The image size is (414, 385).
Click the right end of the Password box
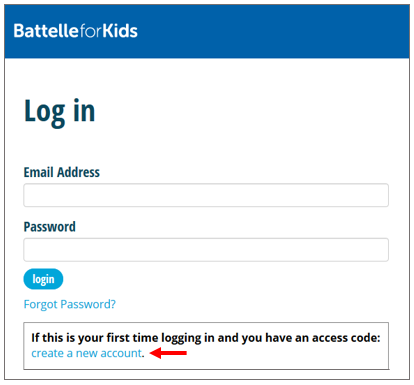[x=378, y=250]
